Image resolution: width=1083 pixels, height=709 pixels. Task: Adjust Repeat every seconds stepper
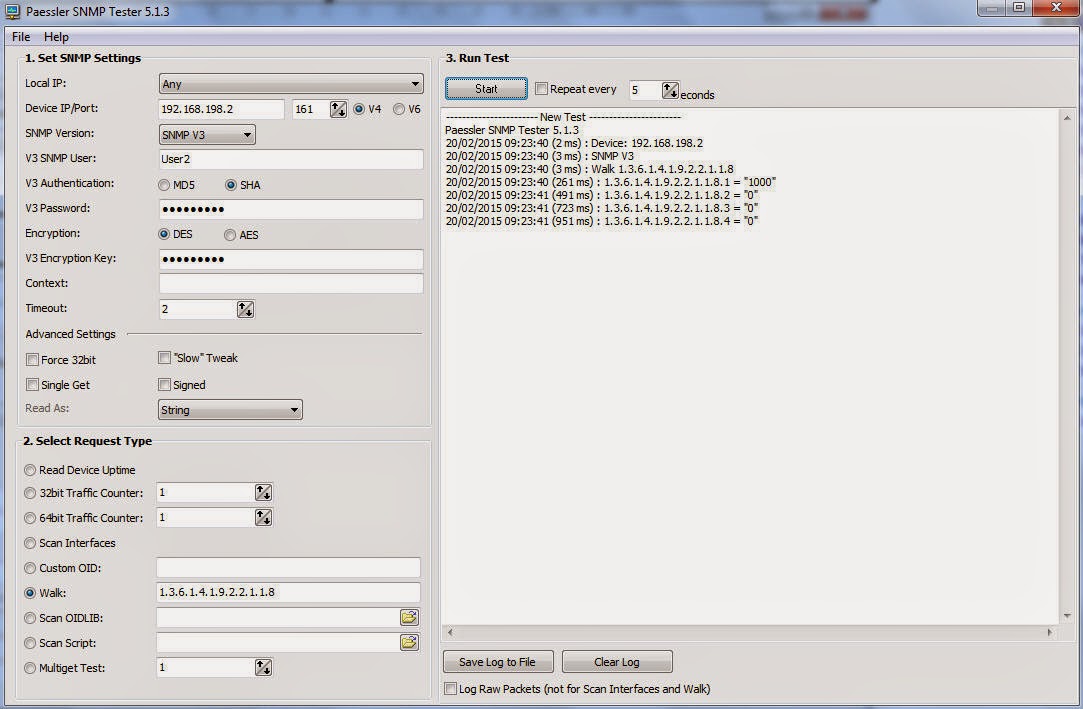click(670, 90)
